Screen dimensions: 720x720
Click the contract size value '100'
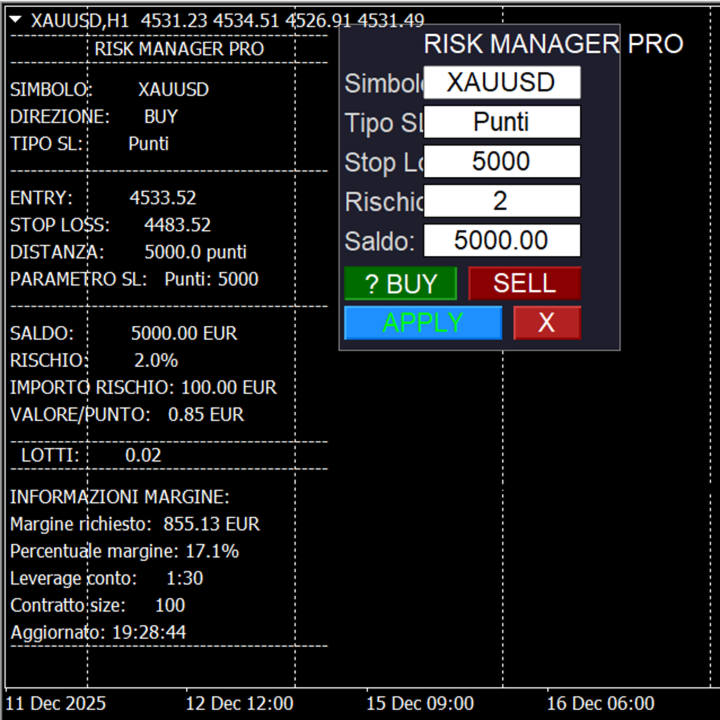click(170, 605)
